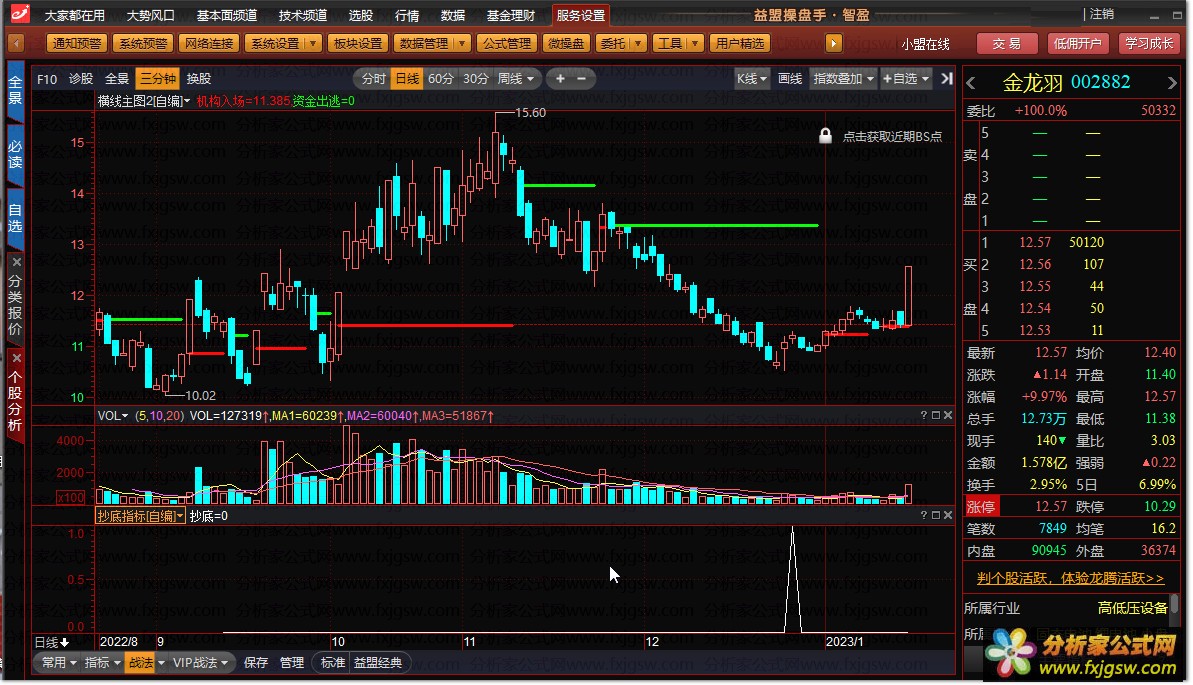Expand 指标 dropdown at bottom

coord(102,662)
